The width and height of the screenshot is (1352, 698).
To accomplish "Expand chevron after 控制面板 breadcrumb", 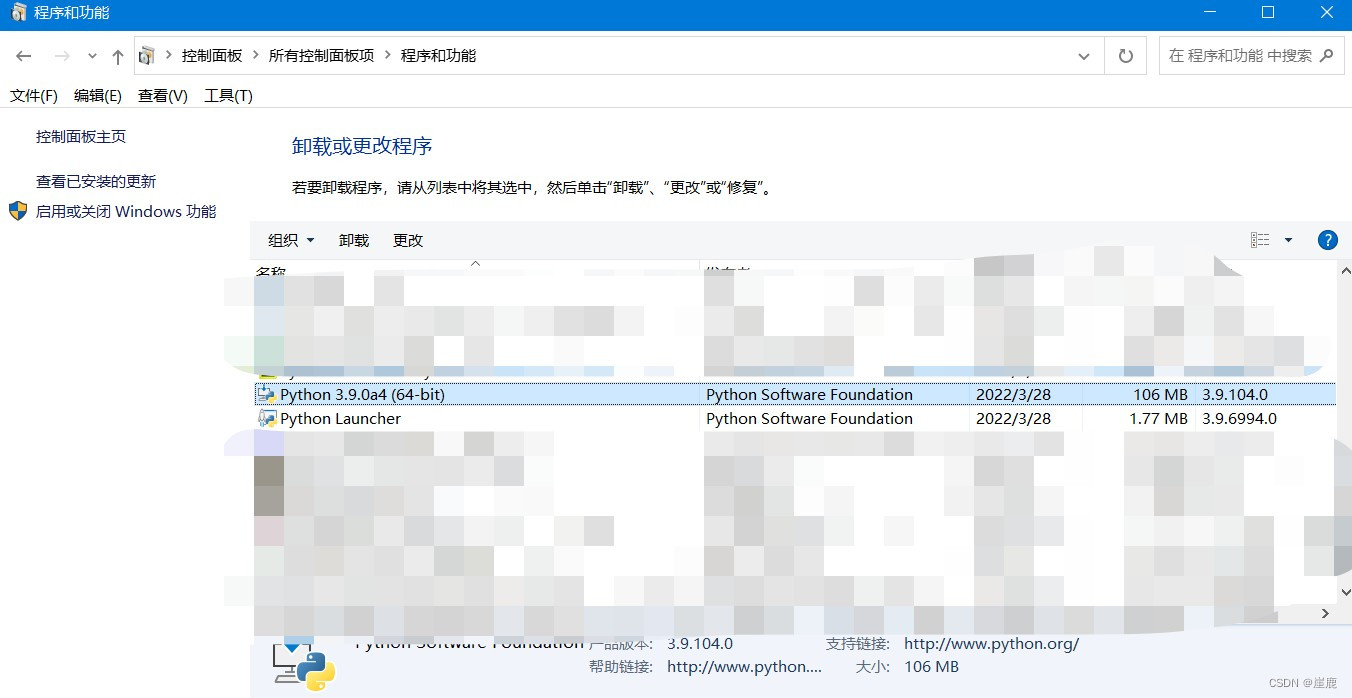I will [256, 56].
